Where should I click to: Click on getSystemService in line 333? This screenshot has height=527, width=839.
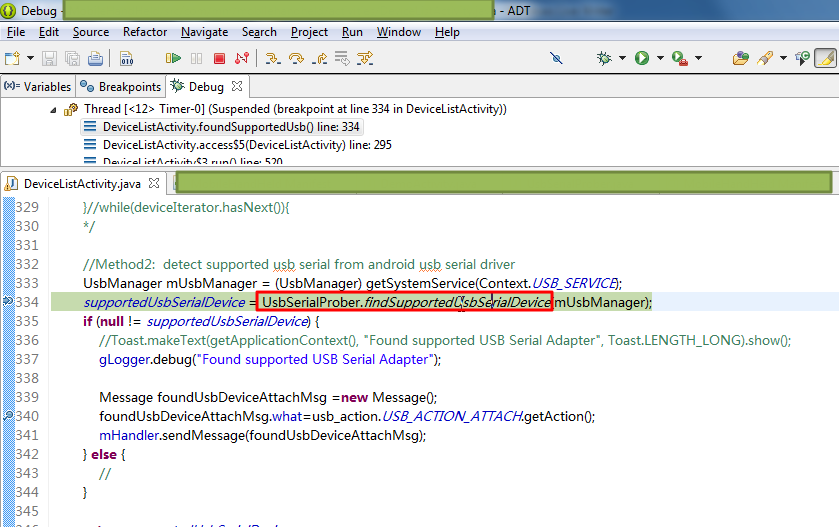(x=420, y=283)
